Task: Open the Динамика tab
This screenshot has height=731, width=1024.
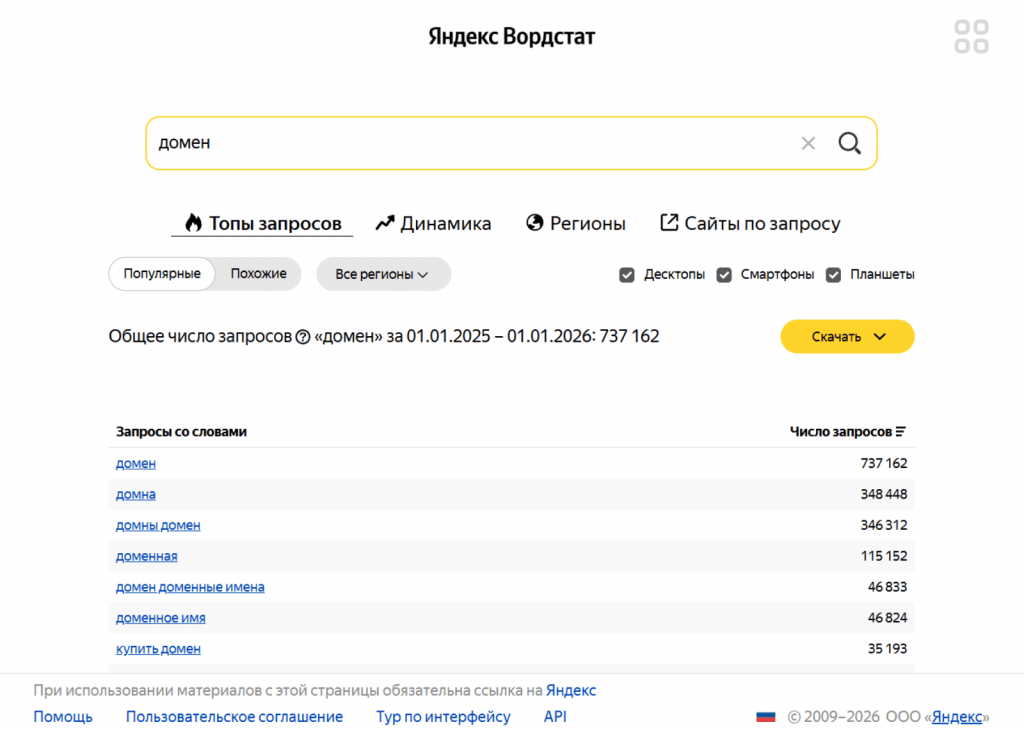Action: click(433, 224)
